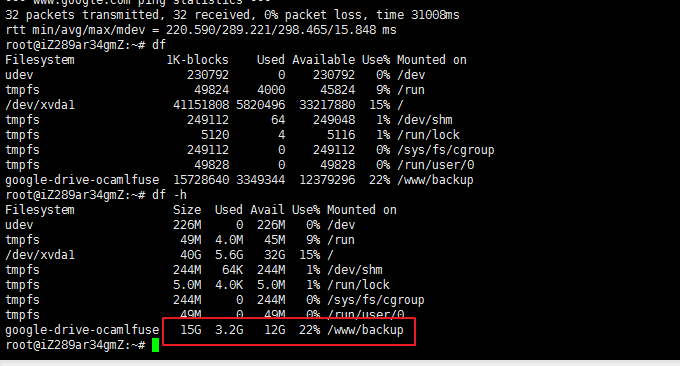Click value '33217880' available blocks
680x366 pixels.
(x=327, y=105)
